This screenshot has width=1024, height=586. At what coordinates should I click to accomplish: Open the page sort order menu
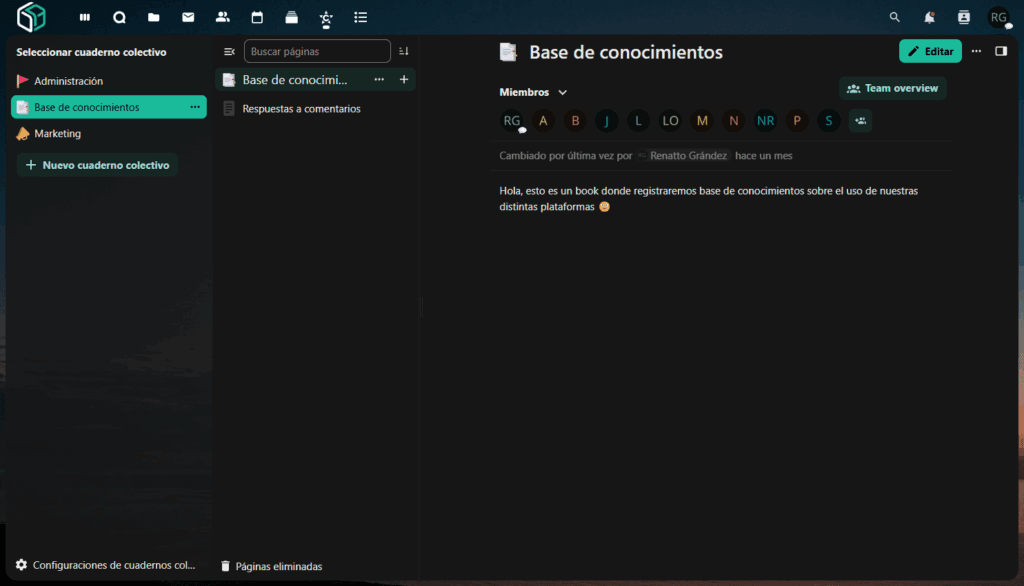click(x=404, y=51)
